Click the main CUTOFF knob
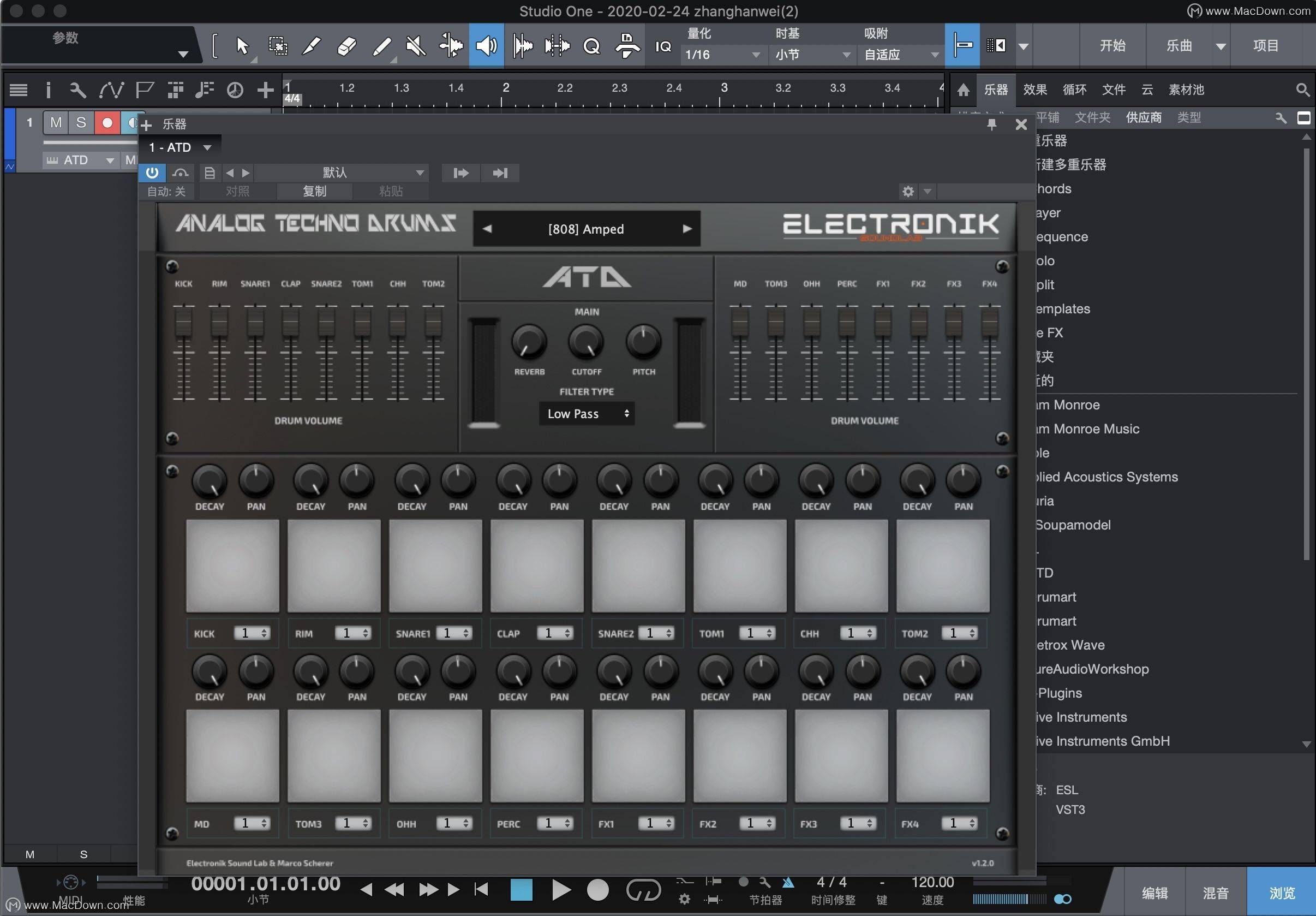 [586, 342]
